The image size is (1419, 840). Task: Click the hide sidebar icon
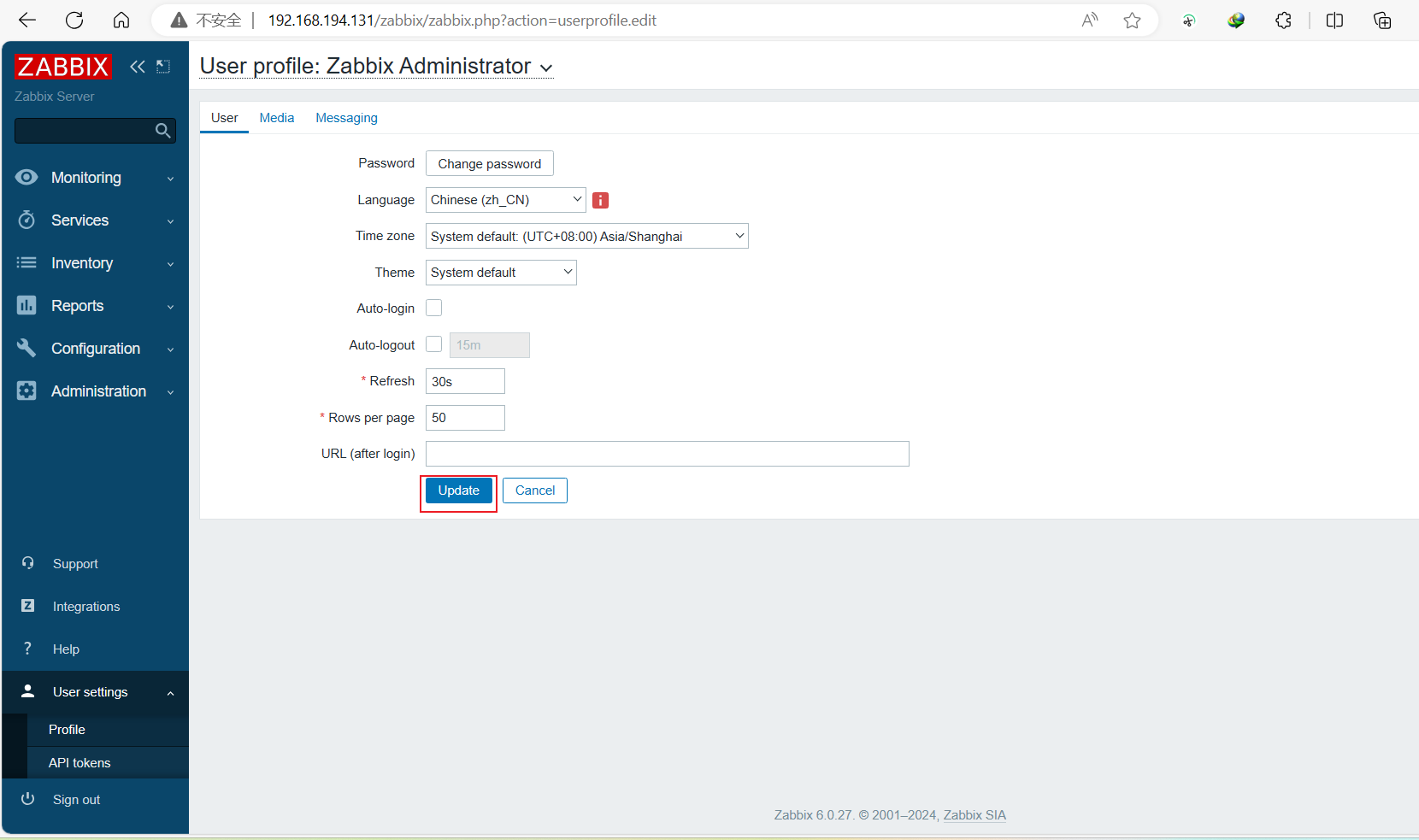[x=163, y=67]
